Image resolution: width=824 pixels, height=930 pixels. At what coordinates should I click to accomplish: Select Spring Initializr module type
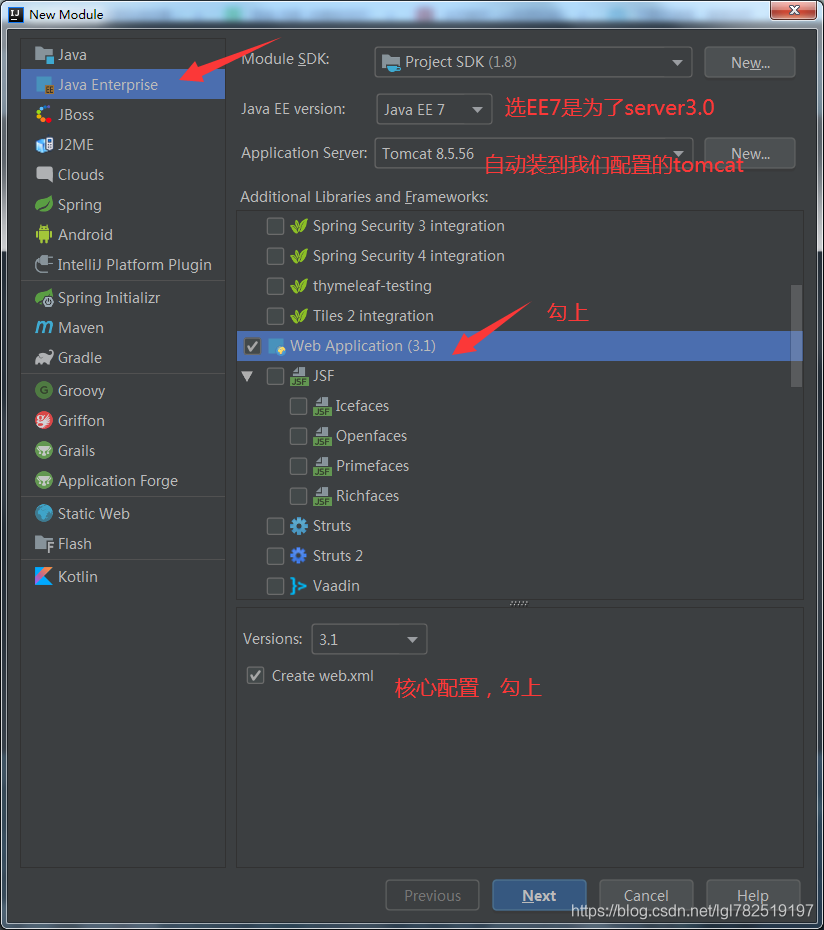click(123, 298)
